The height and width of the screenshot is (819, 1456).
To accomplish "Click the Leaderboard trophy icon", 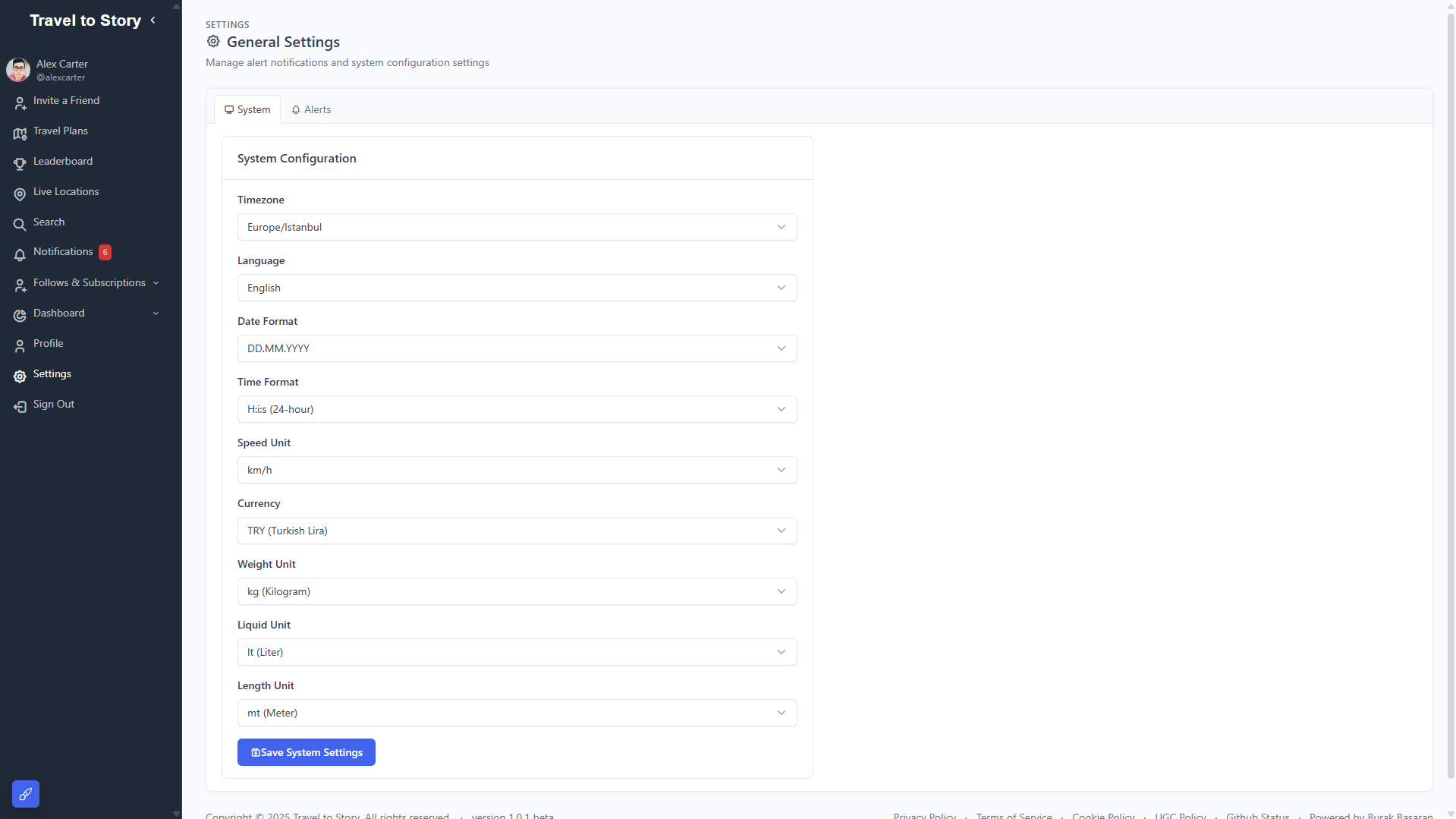I will point(20,163).
